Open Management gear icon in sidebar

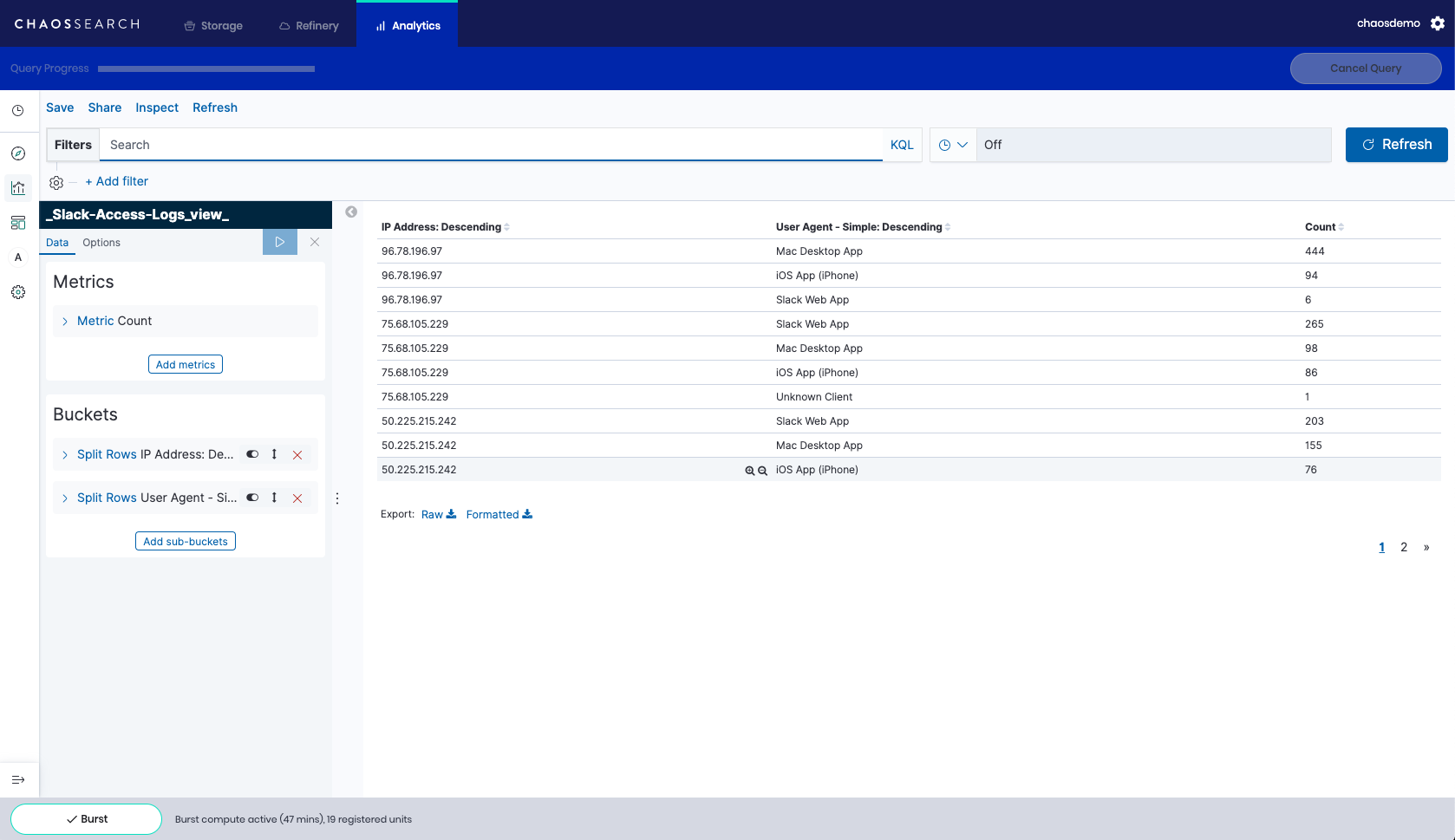coord(17,292)
